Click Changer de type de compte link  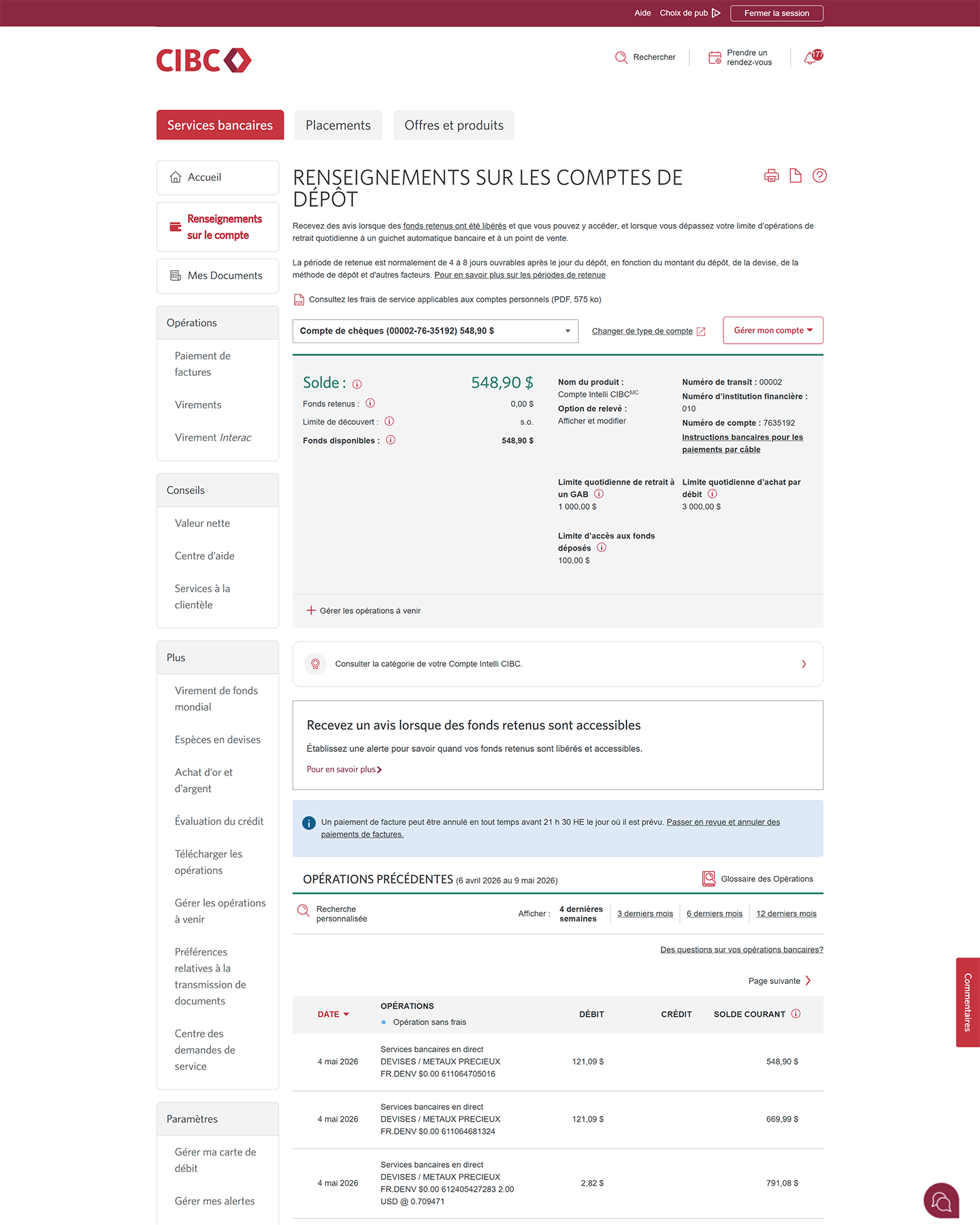click(642, 331)
